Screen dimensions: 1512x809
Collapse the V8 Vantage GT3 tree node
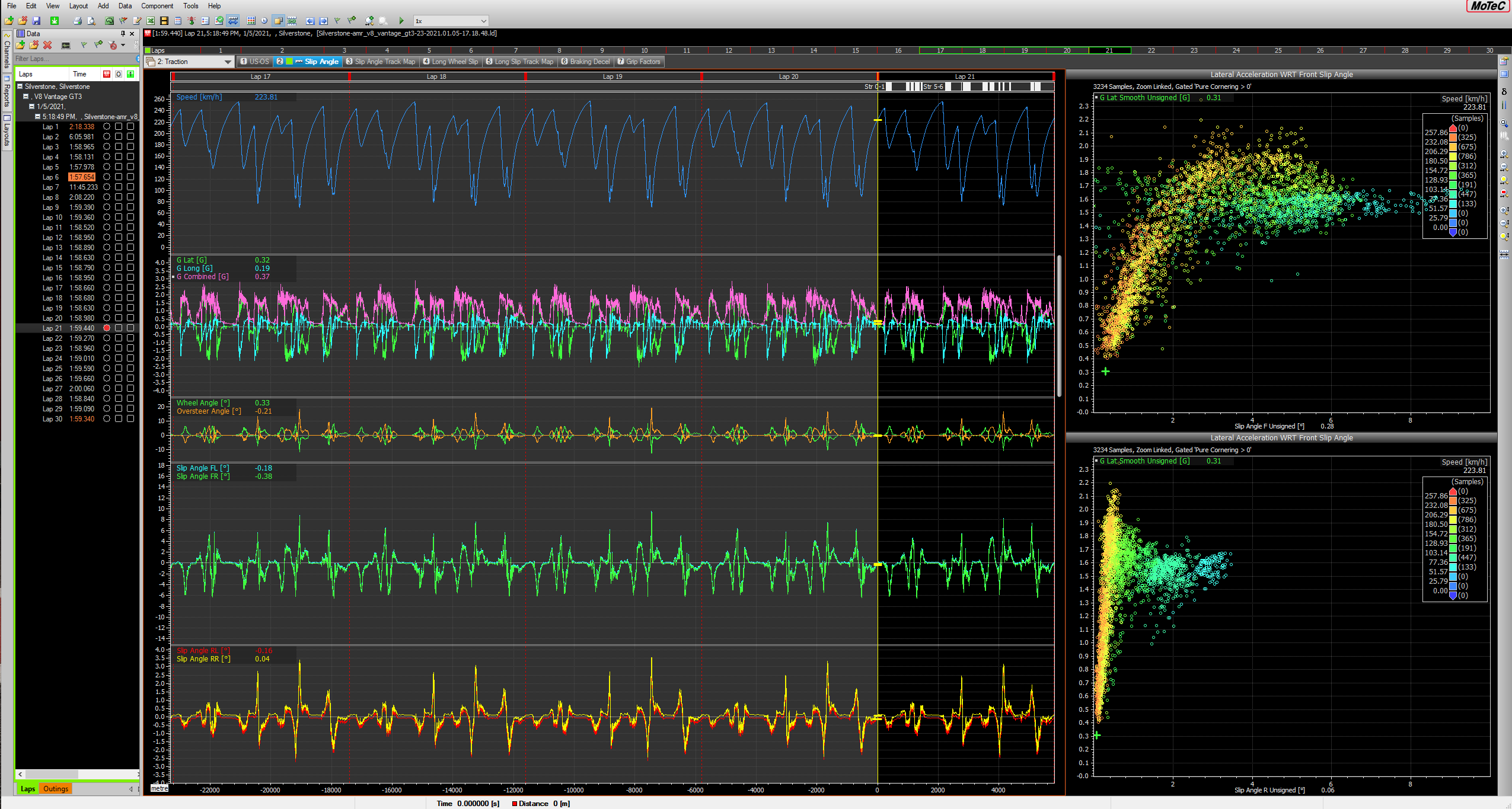coord(25,97)
